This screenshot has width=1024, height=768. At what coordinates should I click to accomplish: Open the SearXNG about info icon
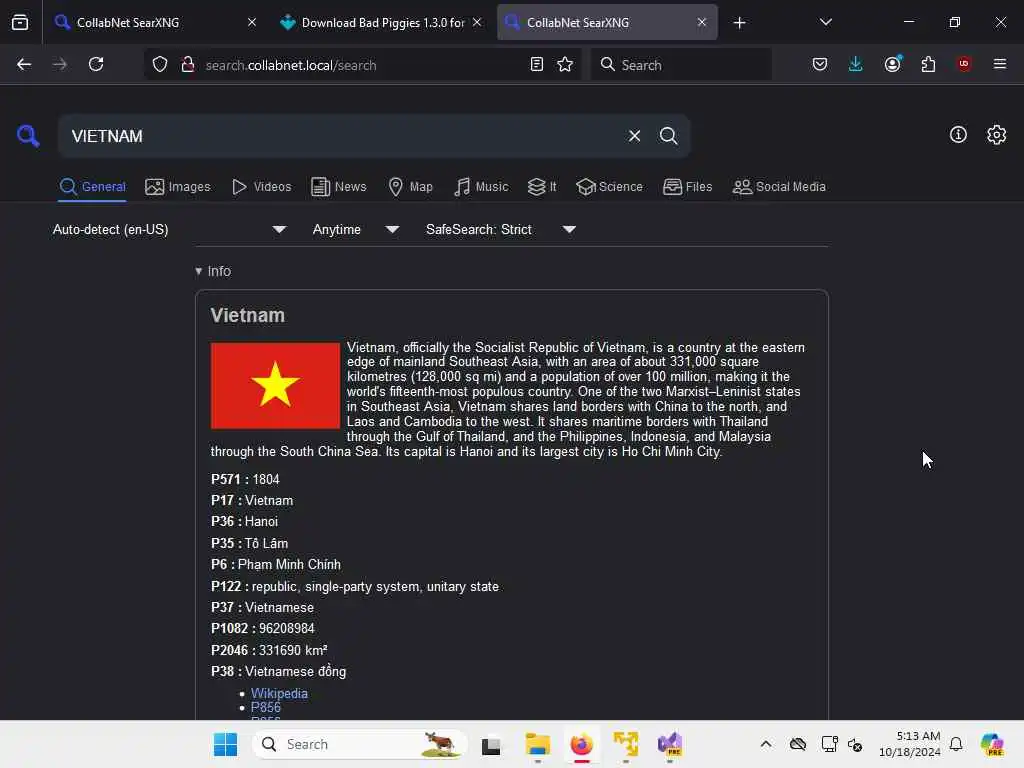click(958, 135)
